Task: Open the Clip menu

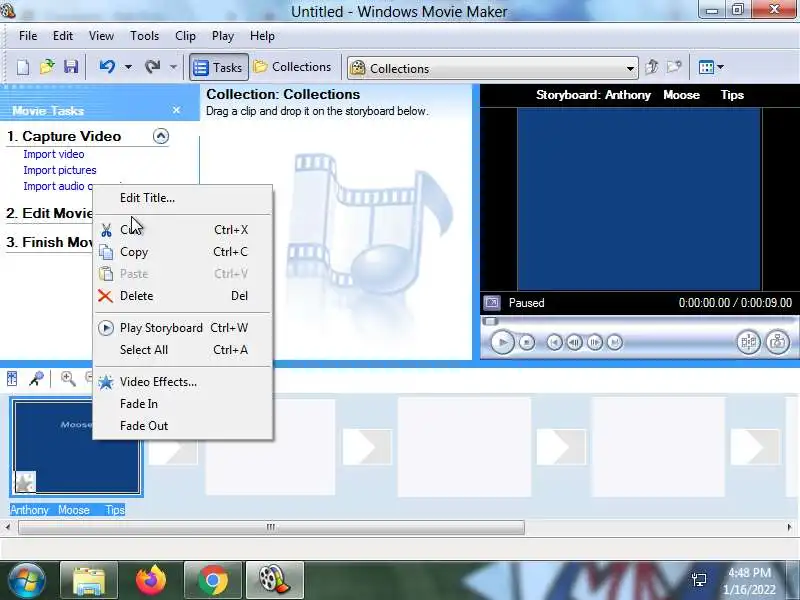Action: click(185, 36)
